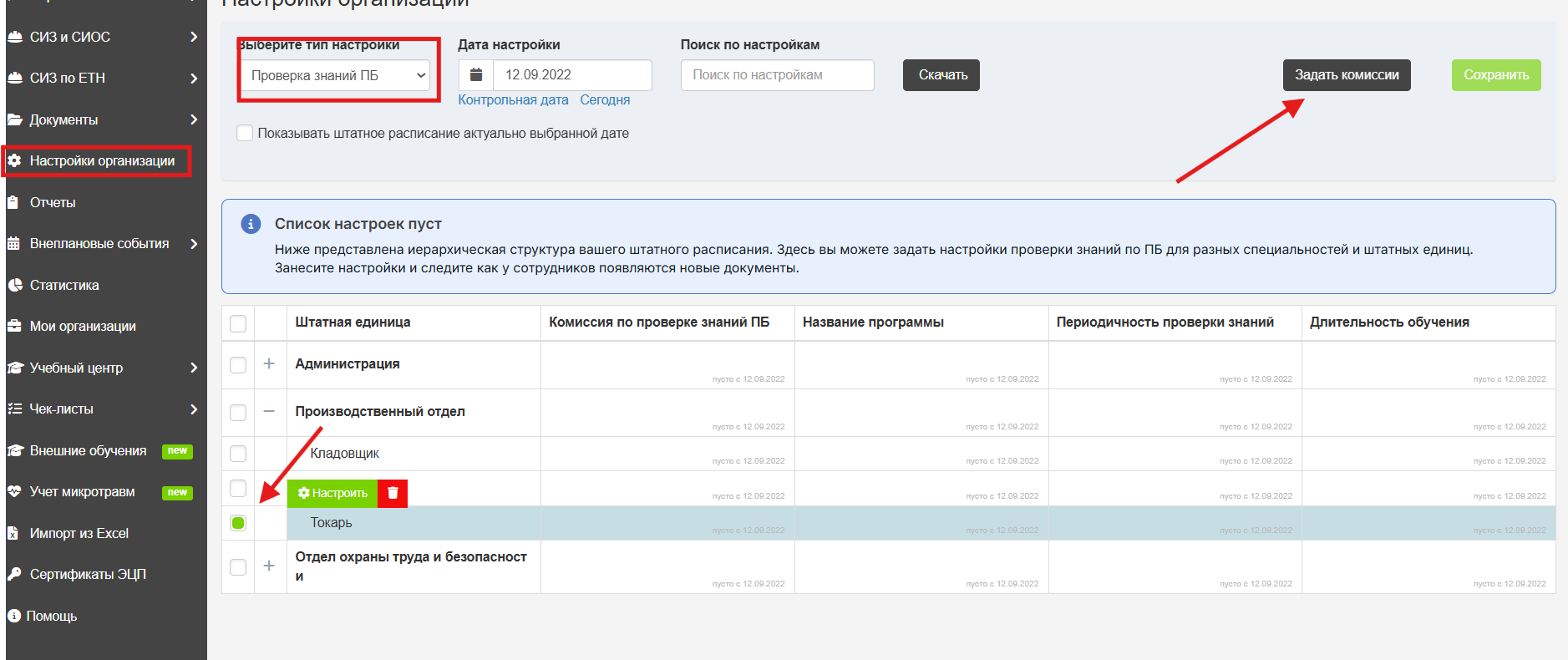Screen dimensions: 1568x660
Task: Expand the Администрация row with plus
Action: coord(269,363)
